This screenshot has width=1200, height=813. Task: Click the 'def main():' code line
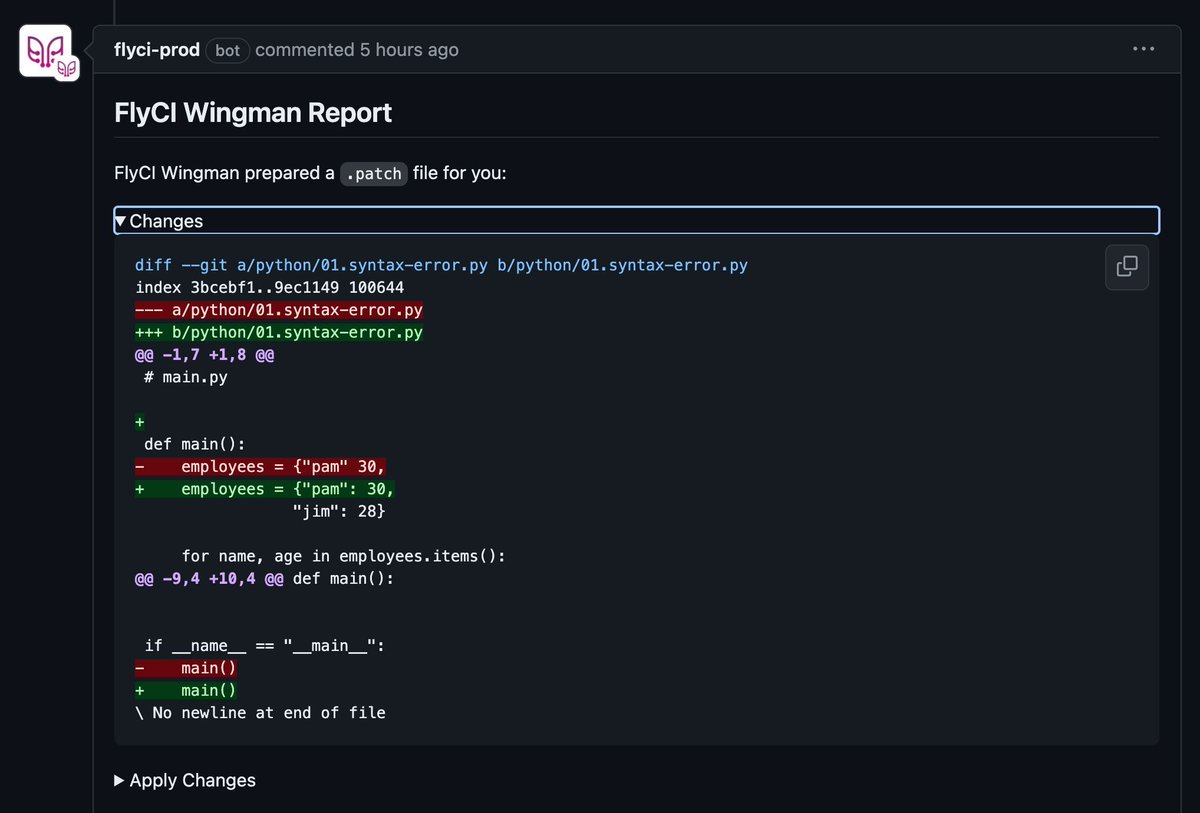195,444
